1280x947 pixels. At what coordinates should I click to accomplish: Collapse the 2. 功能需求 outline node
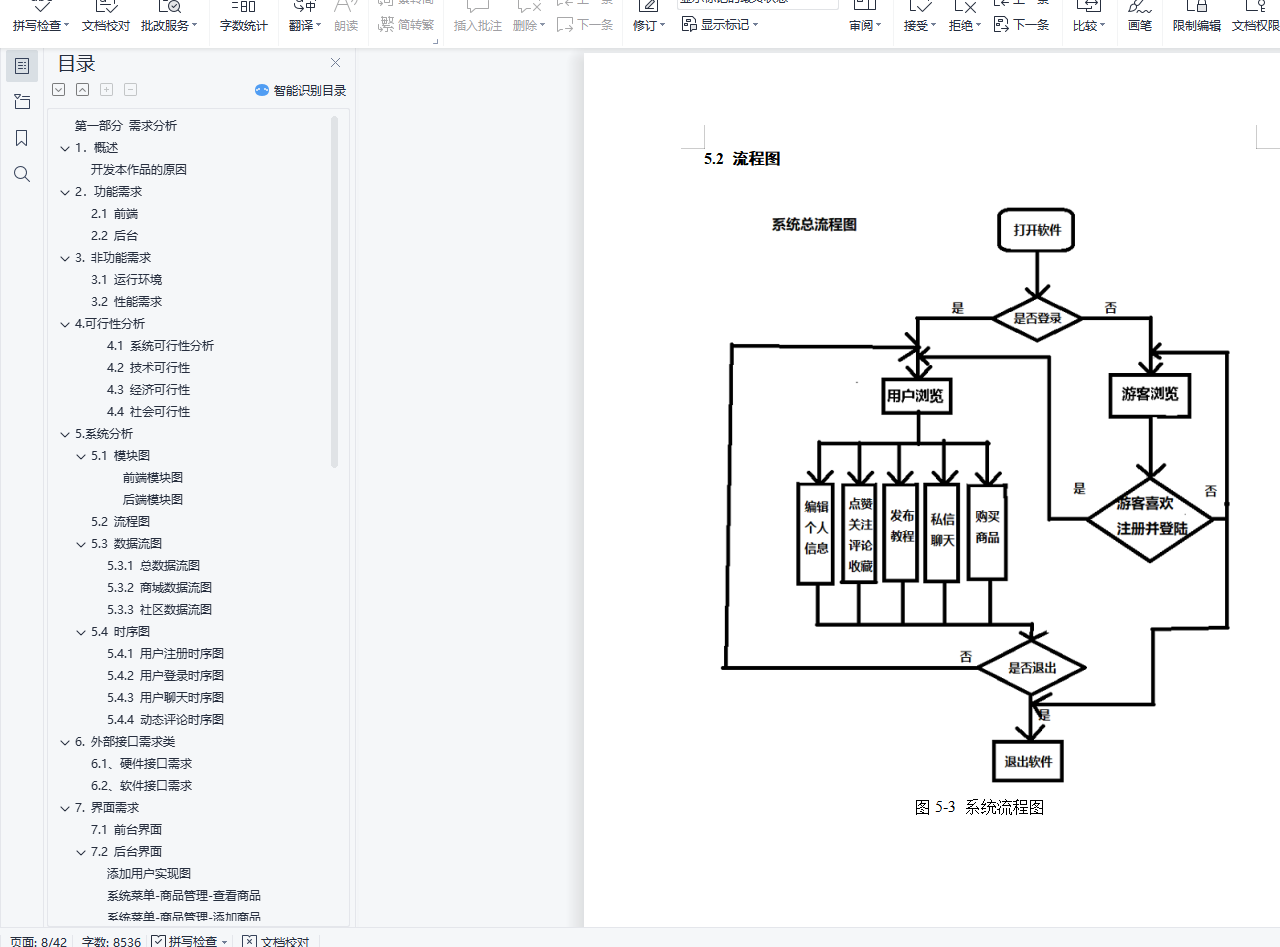pos(65,192)
